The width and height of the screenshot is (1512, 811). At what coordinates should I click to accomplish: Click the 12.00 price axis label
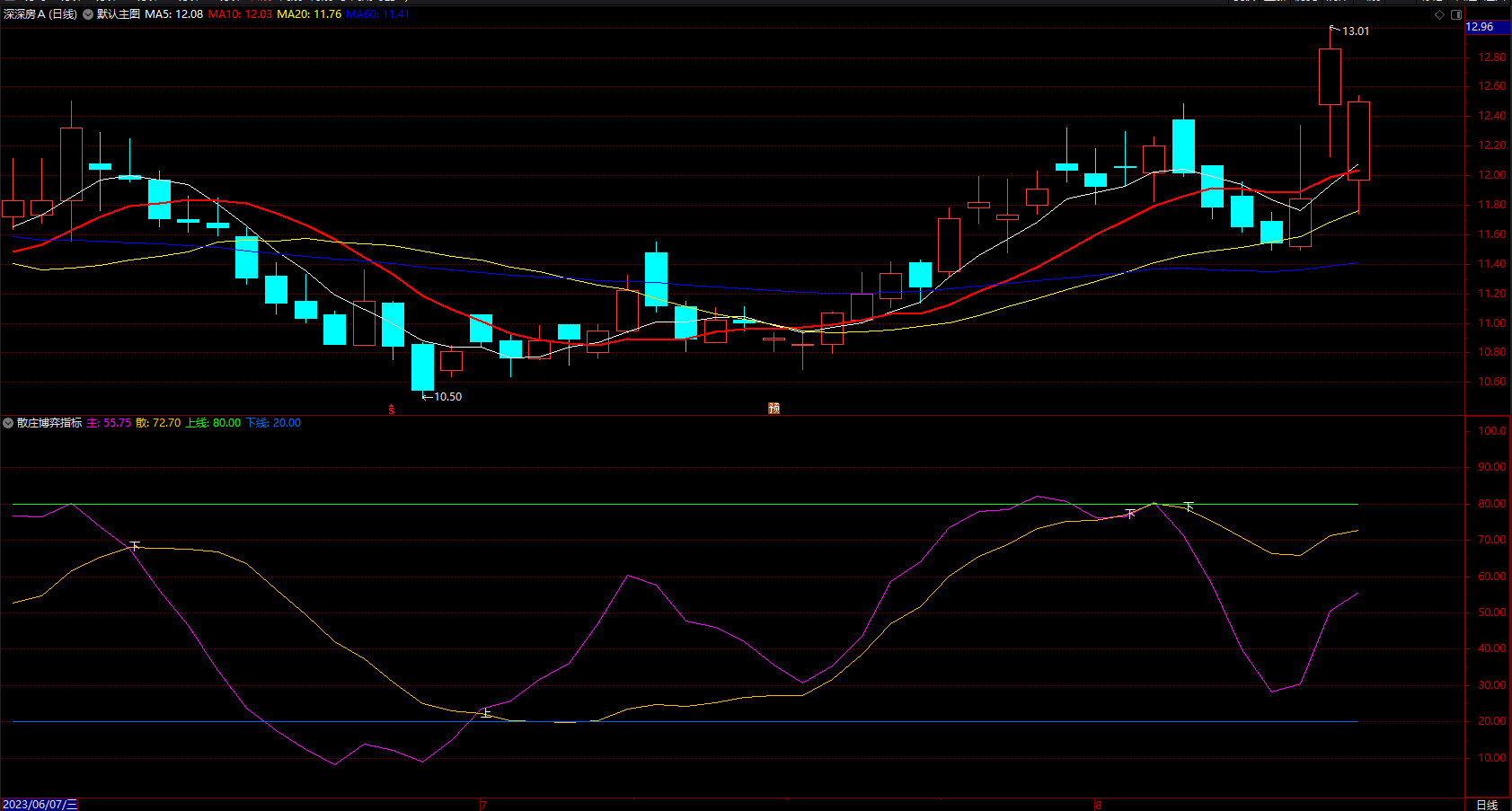[x=1492, y=175]
